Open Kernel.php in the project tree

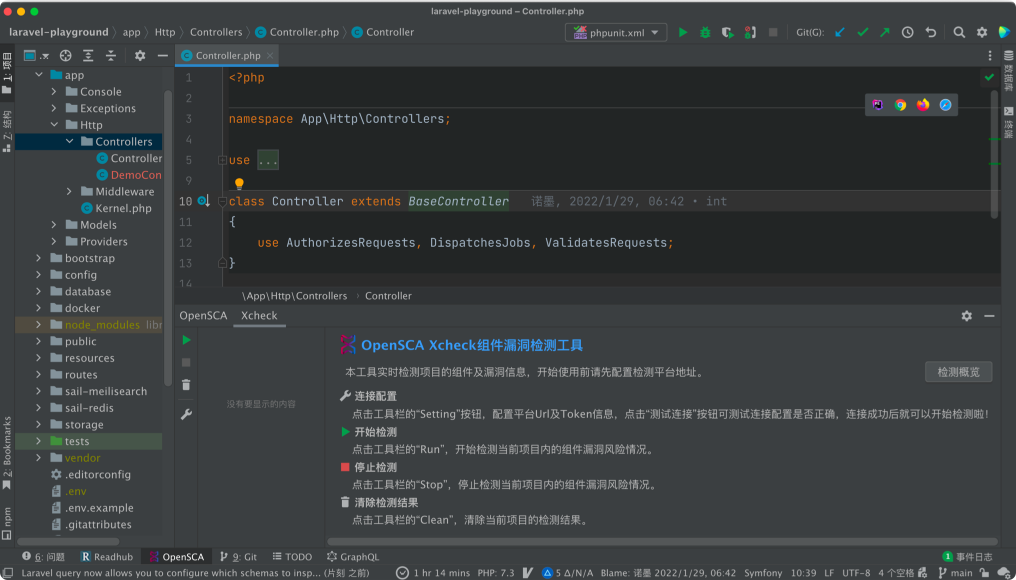click(116, 208)
